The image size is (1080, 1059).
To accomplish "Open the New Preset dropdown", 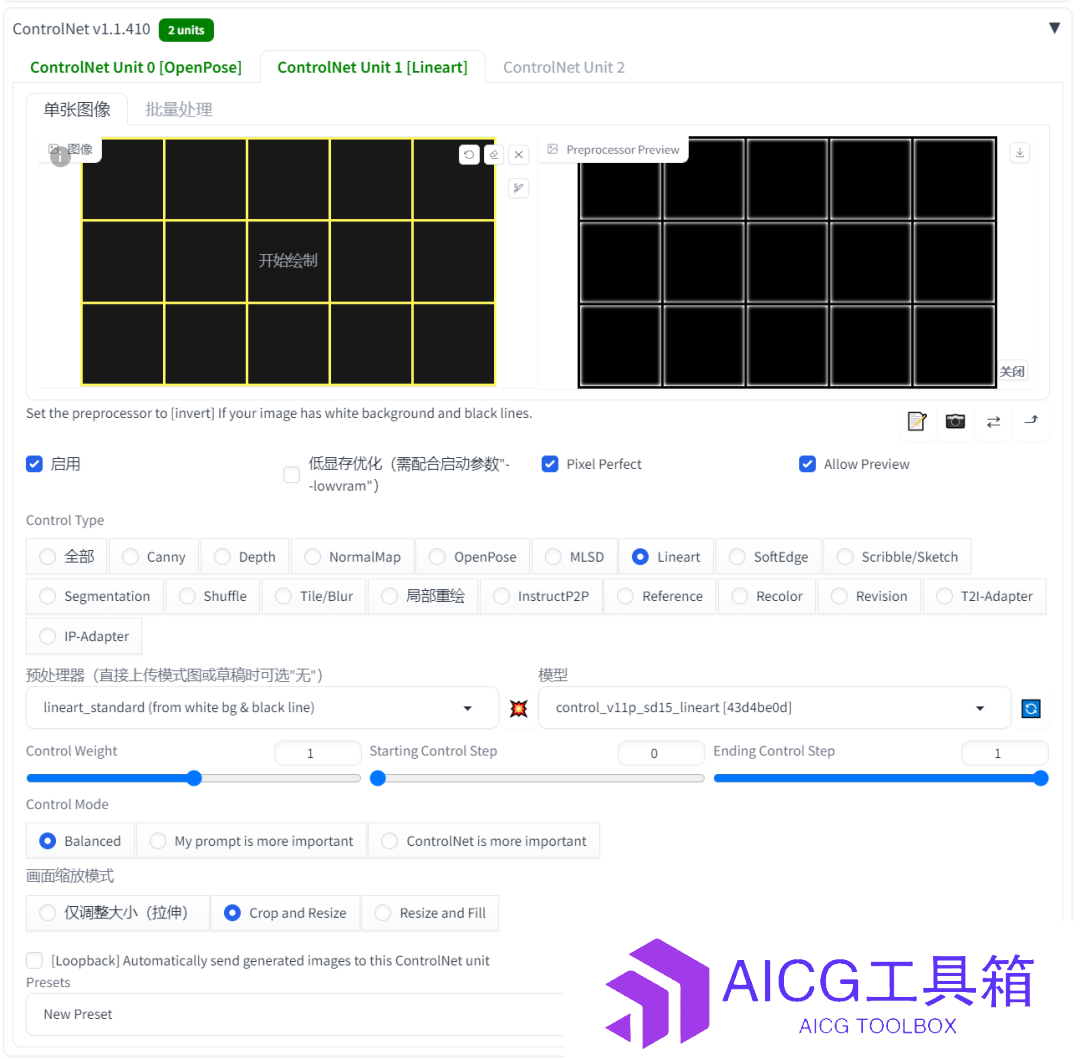I will click(x=296, y=1014).
